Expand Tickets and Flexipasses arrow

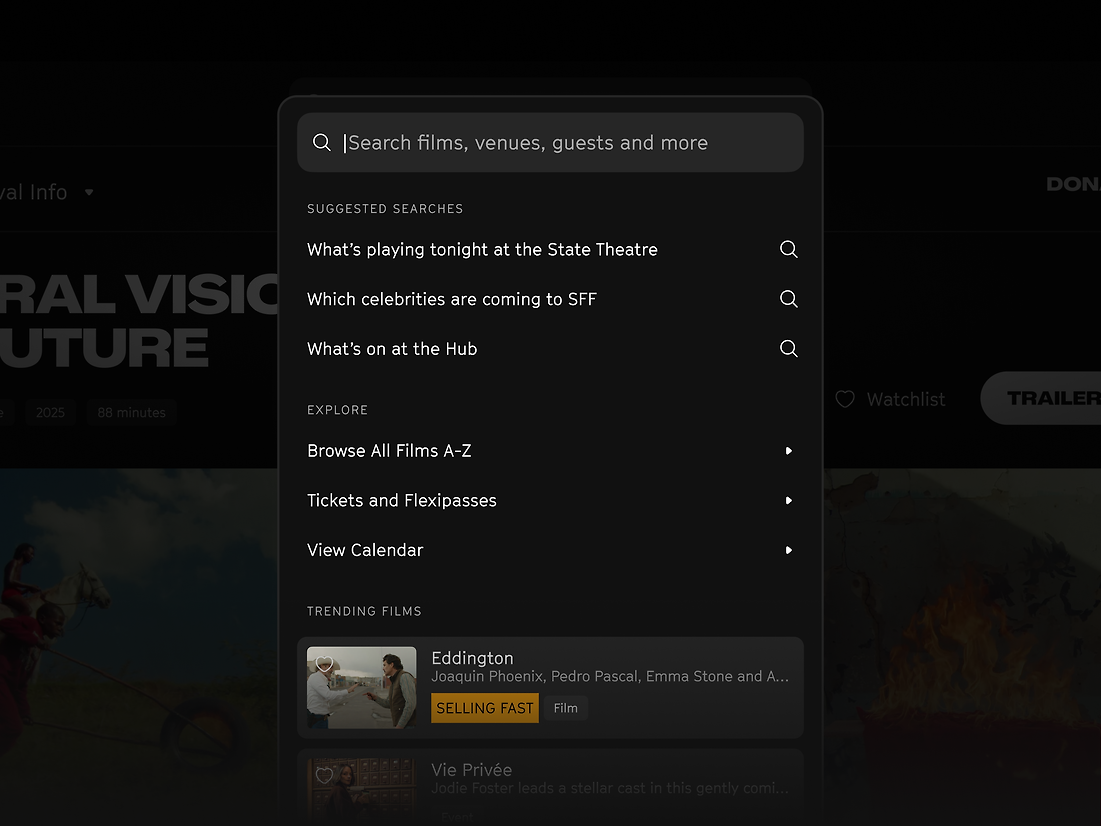pos(788,501)
